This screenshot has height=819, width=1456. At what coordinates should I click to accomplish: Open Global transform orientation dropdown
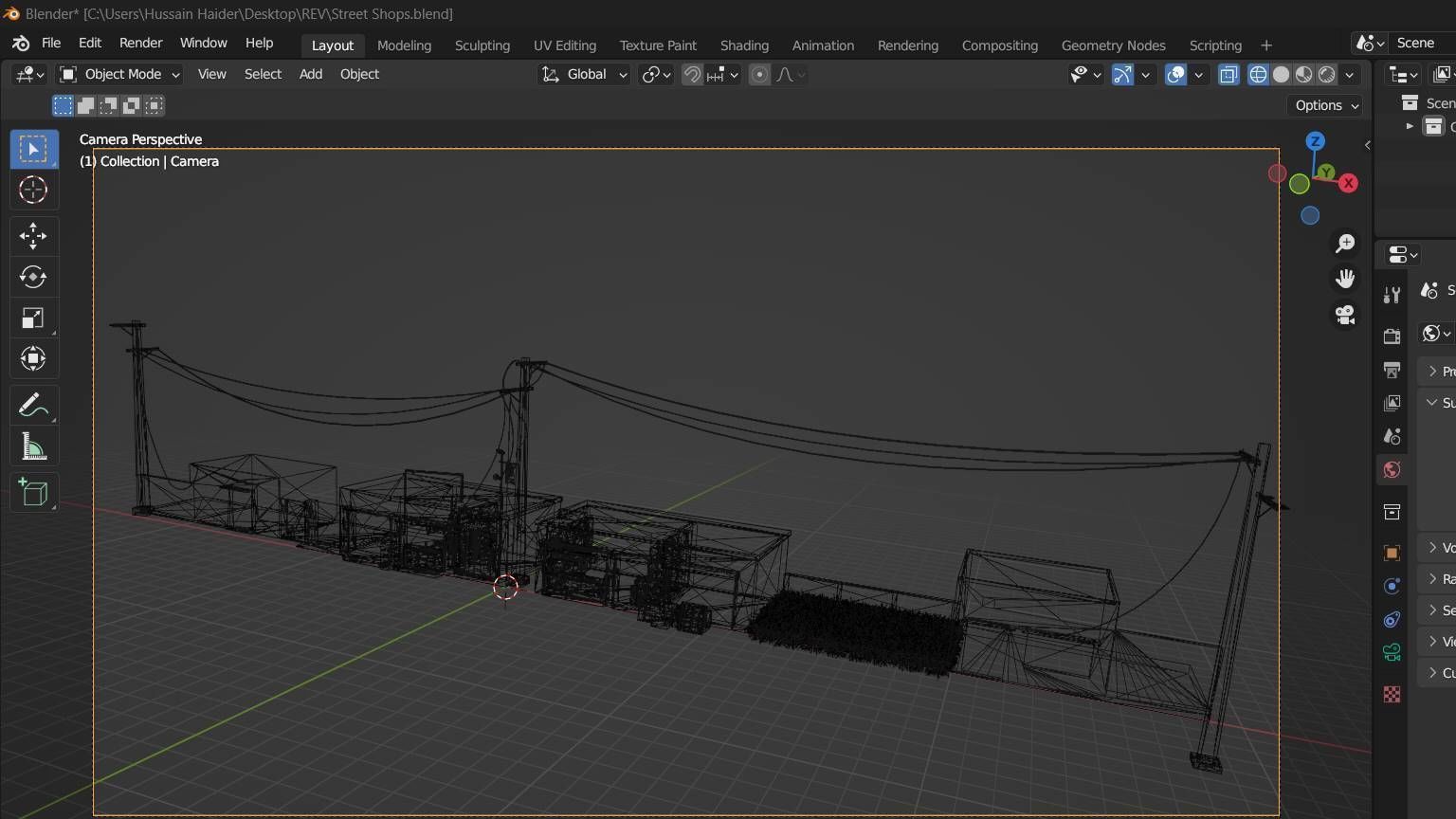(x=584, y=74)
